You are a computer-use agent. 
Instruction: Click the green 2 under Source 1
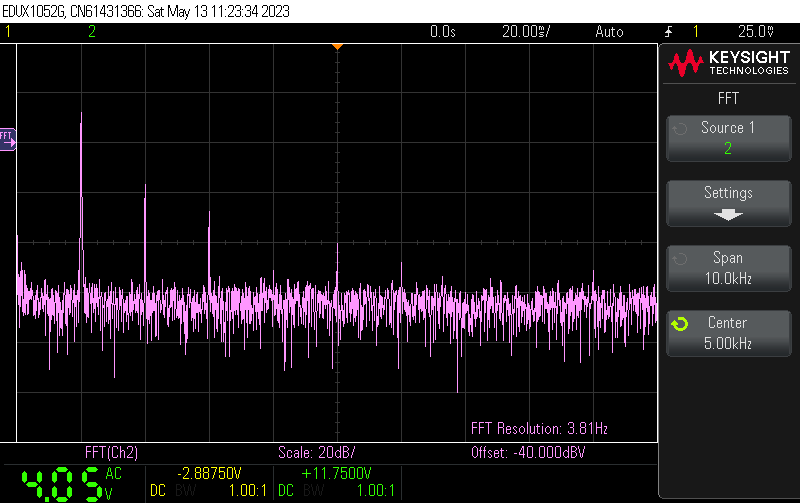(728, 148)
